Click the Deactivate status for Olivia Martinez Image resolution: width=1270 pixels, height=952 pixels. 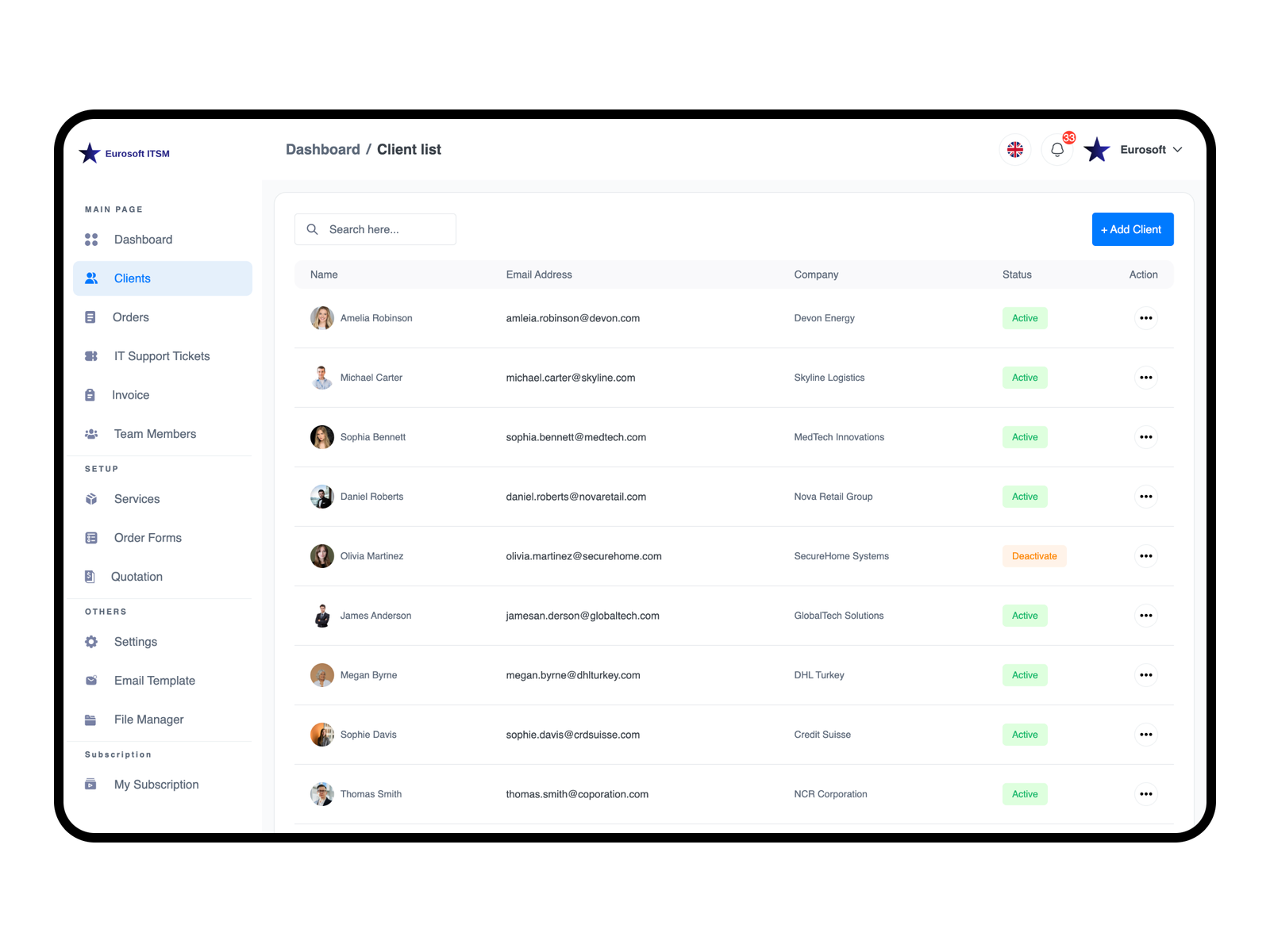[1034, 555]
